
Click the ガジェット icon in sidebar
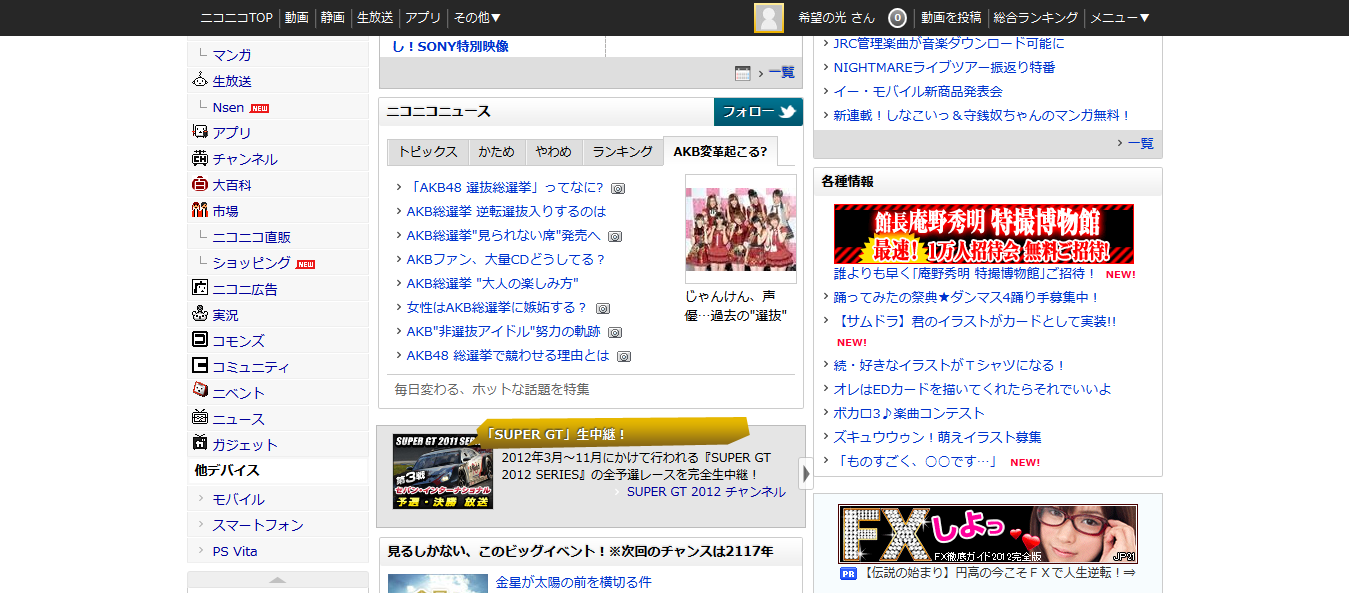click(199, 444)
